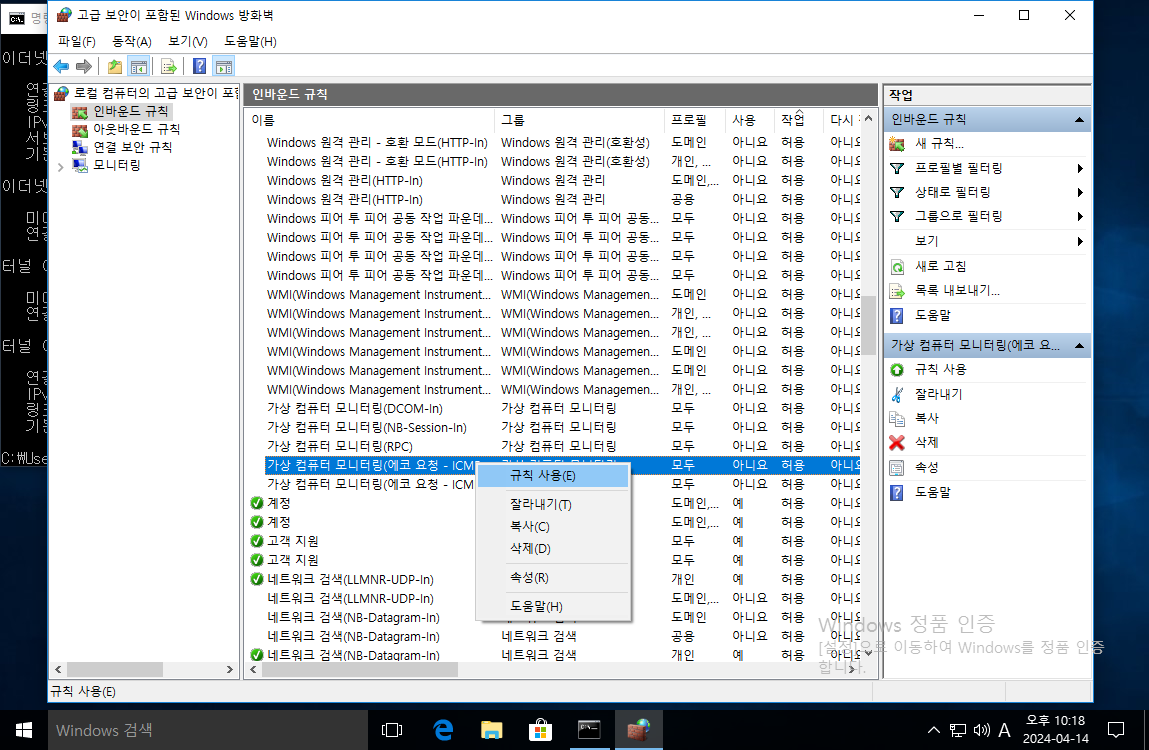Select 아웃바운드 규칙 in the tree
The width and height of the screenshot is (1149, 750).
pyautogui.click(x=136, y=129)
